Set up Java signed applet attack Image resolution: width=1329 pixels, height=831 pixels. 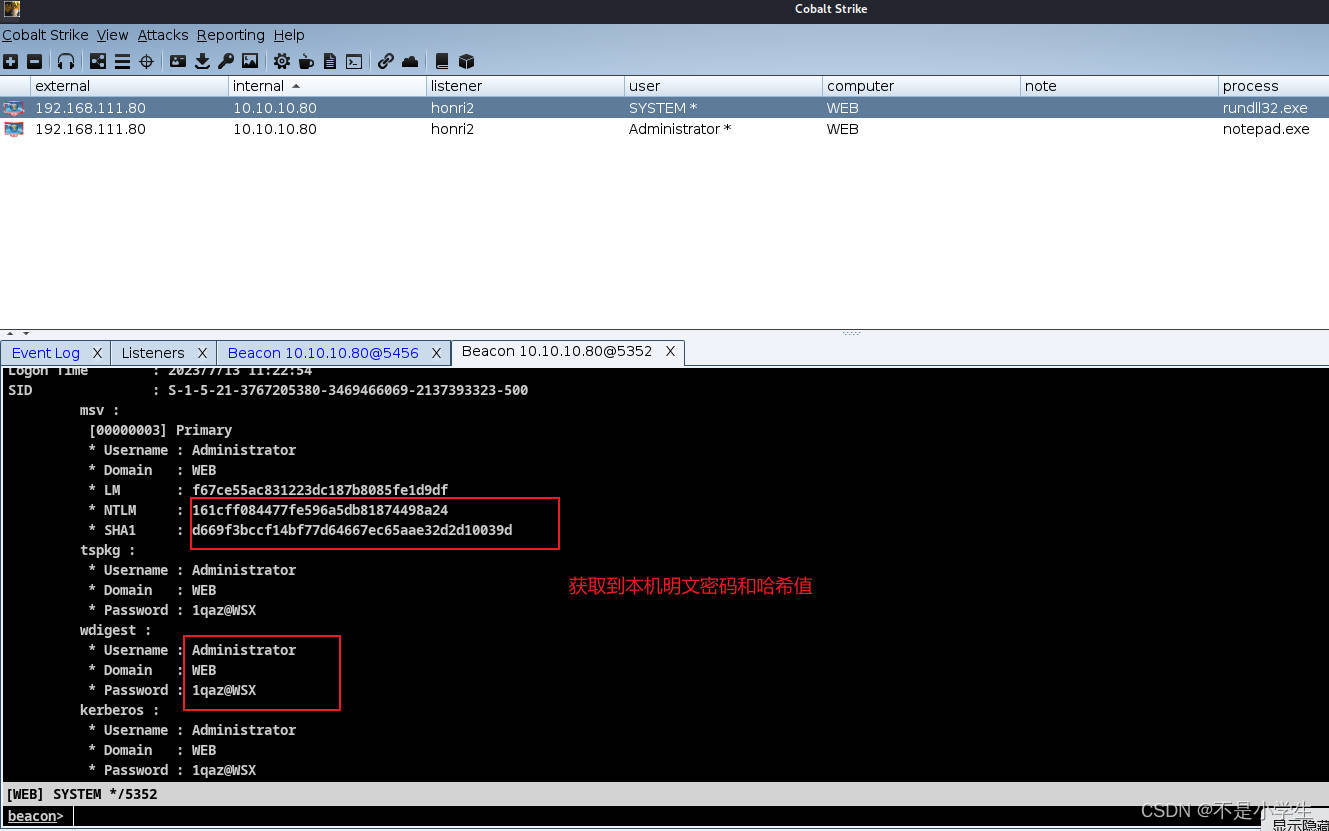[306, 61]
